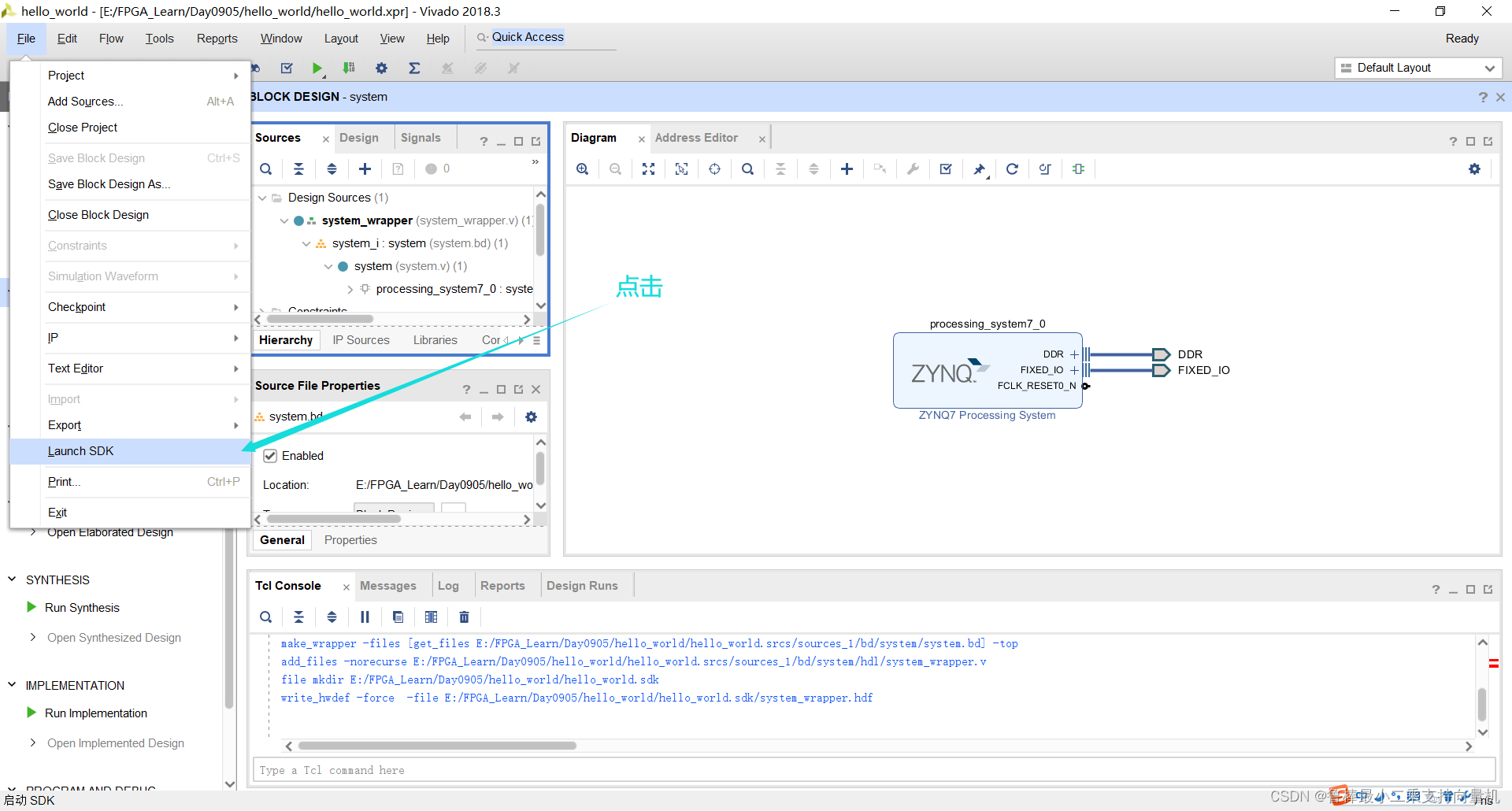
Task: Expand Open Synthesized Design
Action: (32, 637)
